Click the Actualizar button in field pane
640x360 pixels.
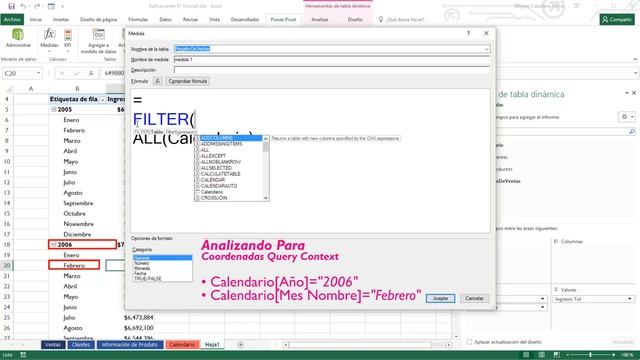point(622,342)
